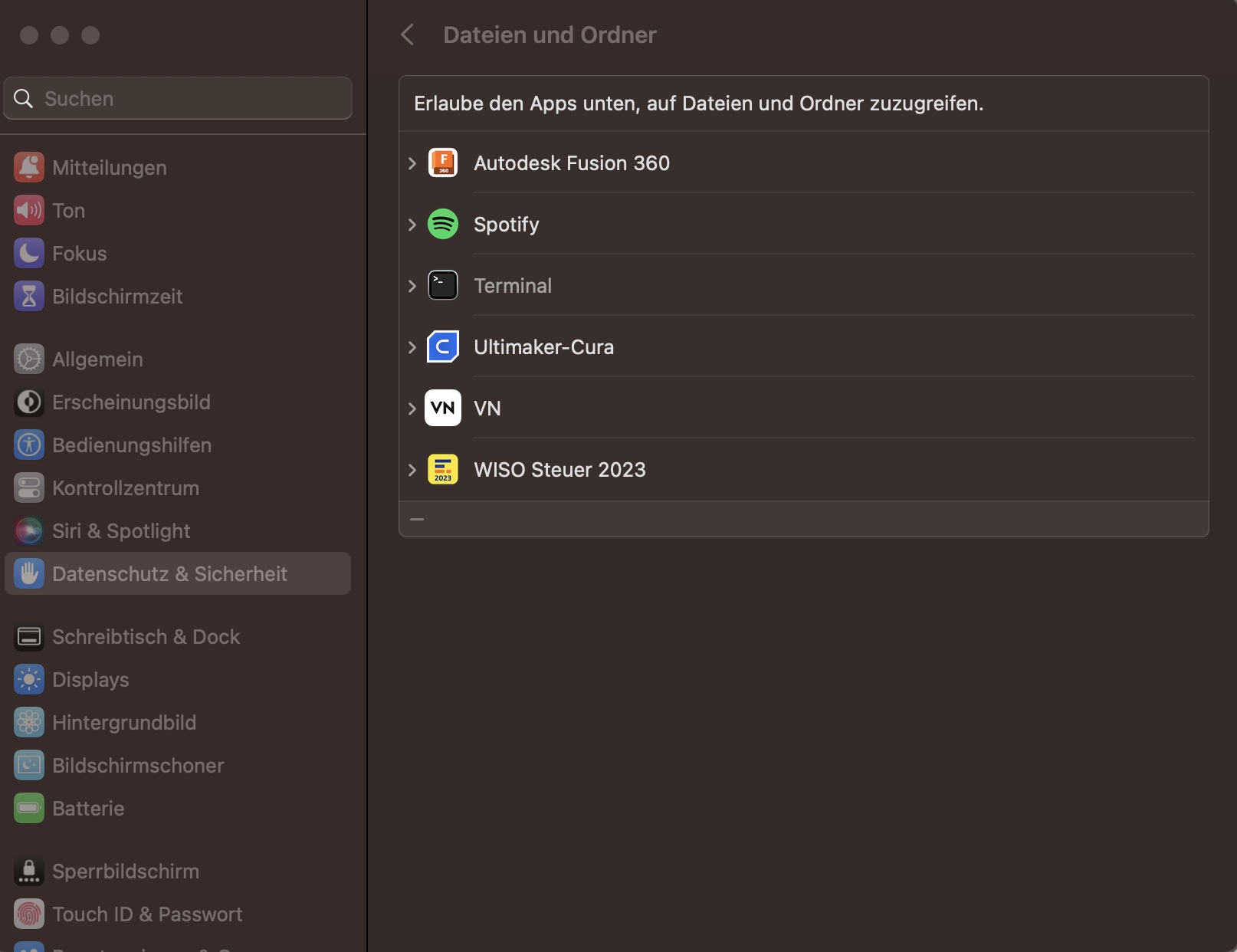Click the Bildschirmschoner sidebar label
The width and height of the screenshot is (1237, 952).
click(138, 766)
